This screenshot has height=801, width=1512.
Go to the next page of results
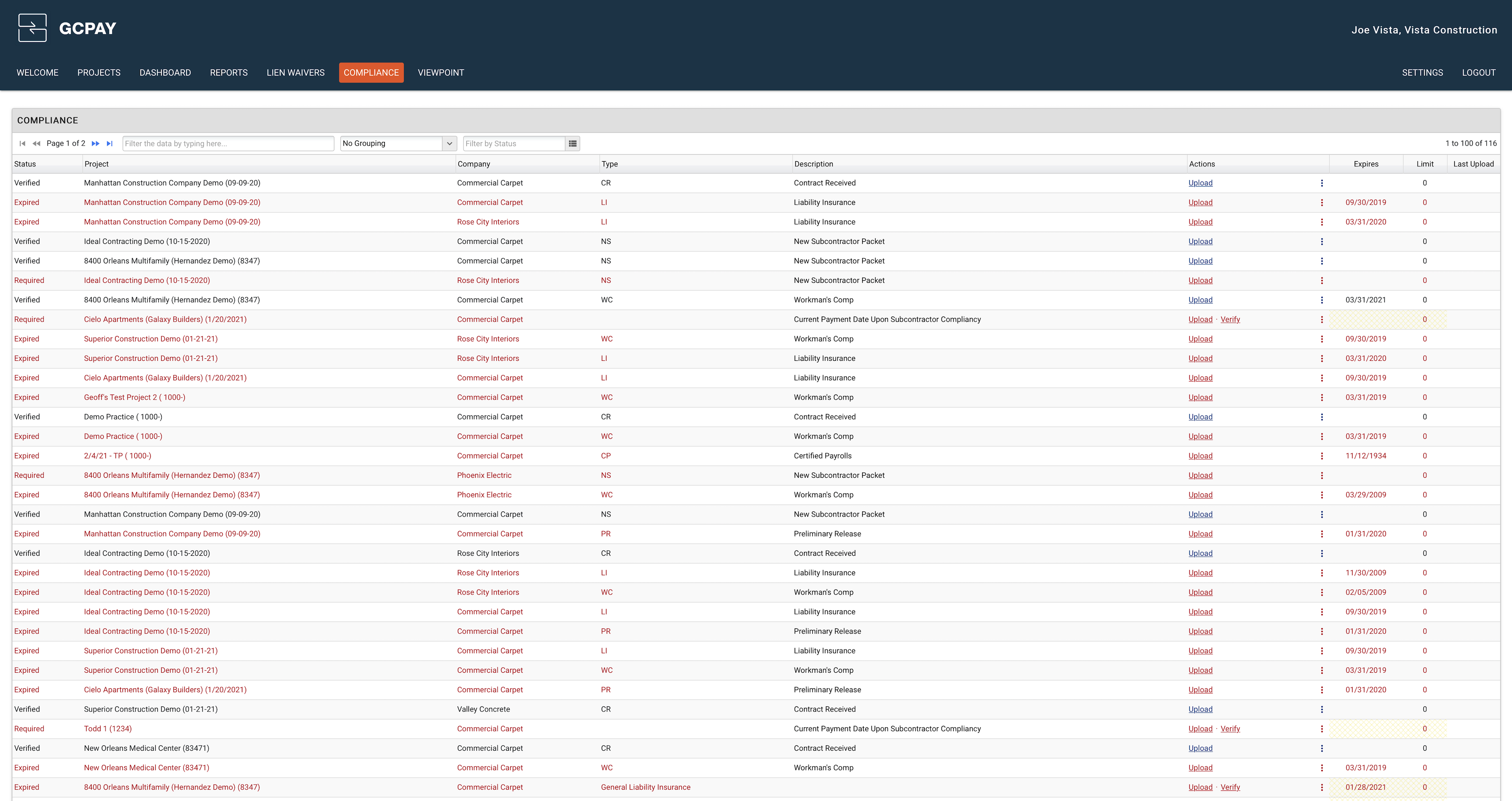click(96, 144)
